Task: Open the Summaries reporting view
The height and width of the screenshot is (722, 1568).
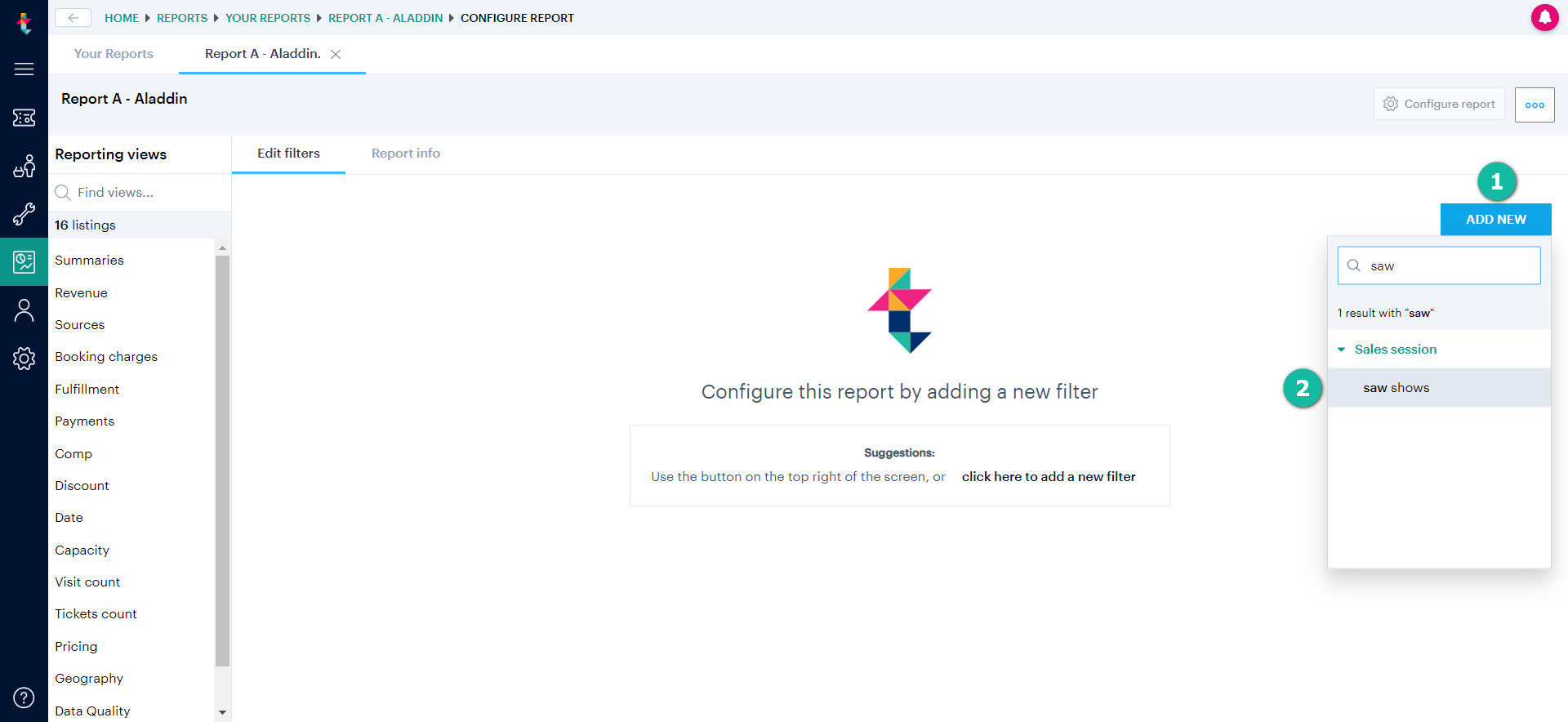Action: click(89, 261)
